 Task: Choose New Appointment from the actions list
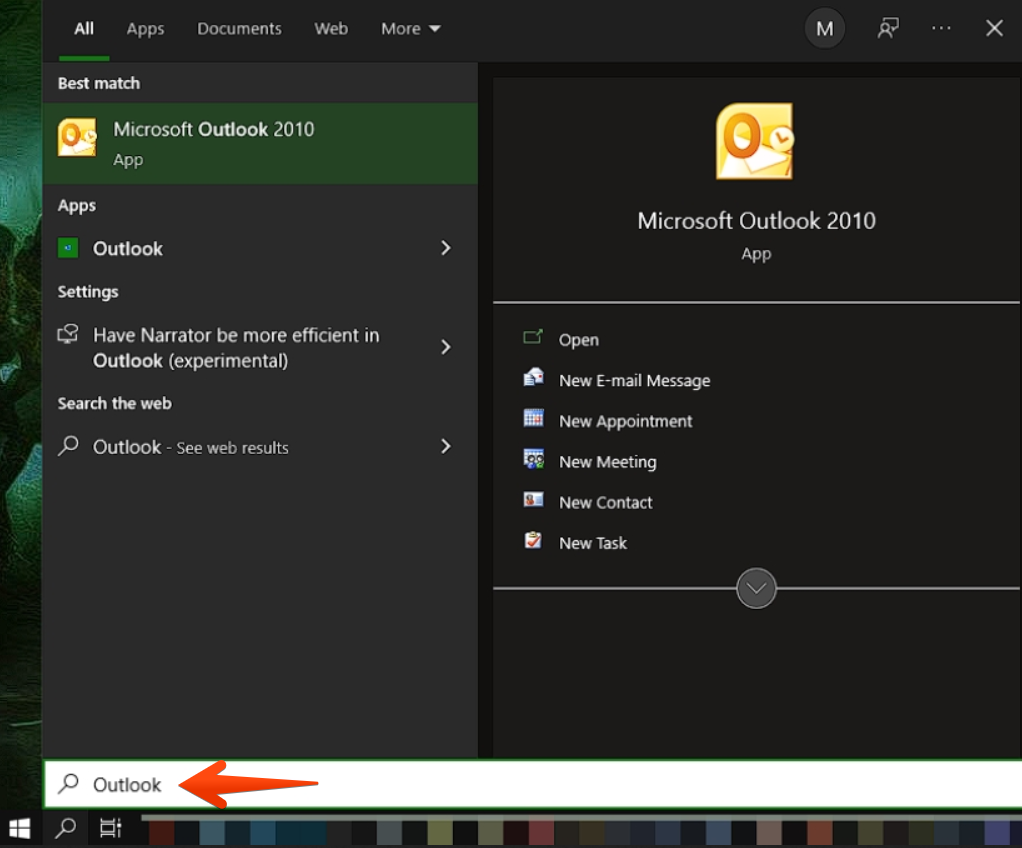pyautogui.click(x=625, y=421)
